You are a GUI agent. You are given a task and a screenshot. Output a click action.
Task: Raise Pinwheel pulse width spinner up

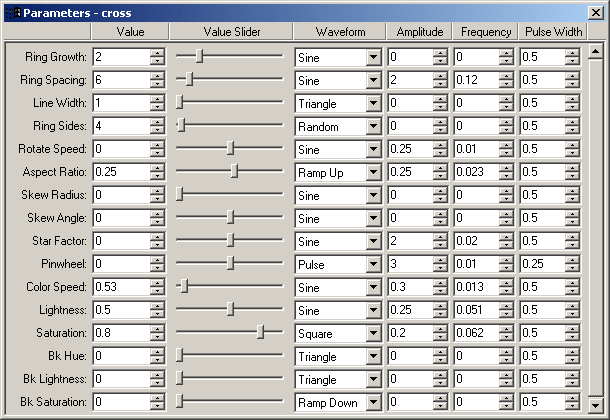(572, 260)
